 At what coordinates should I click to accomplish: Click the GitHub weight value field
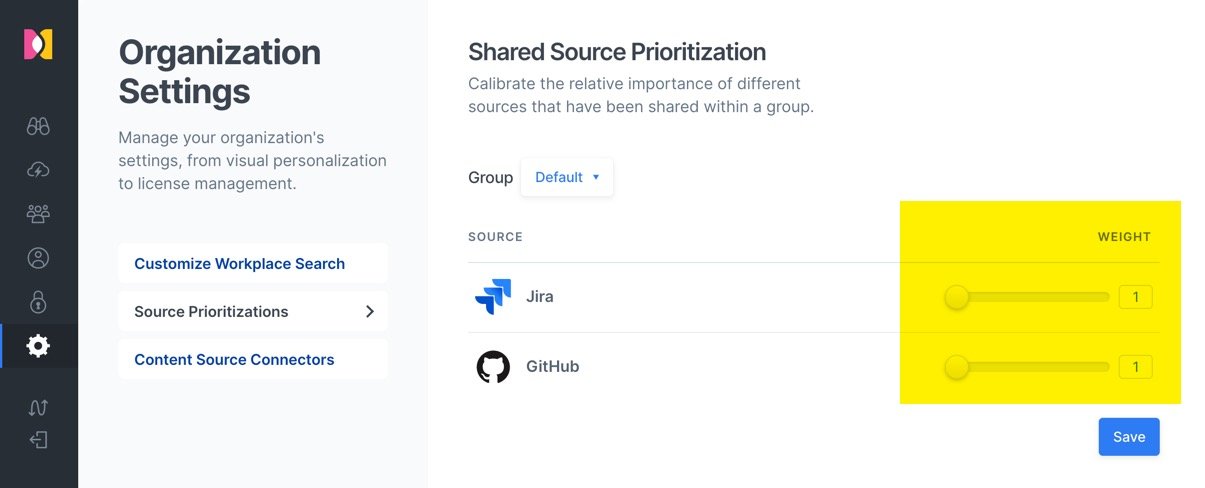[x=1135, y=367]
